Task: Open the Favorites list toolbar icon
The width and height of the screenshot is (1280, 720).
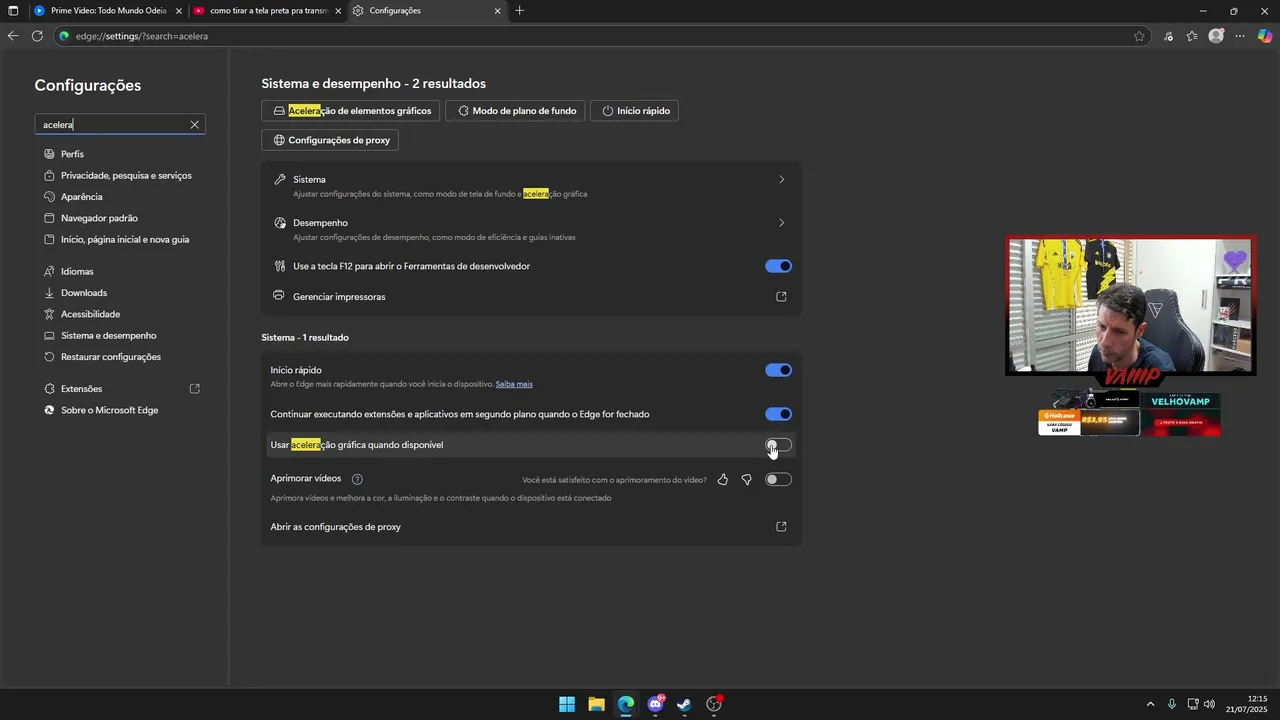Action: [x=1192, y=36]
